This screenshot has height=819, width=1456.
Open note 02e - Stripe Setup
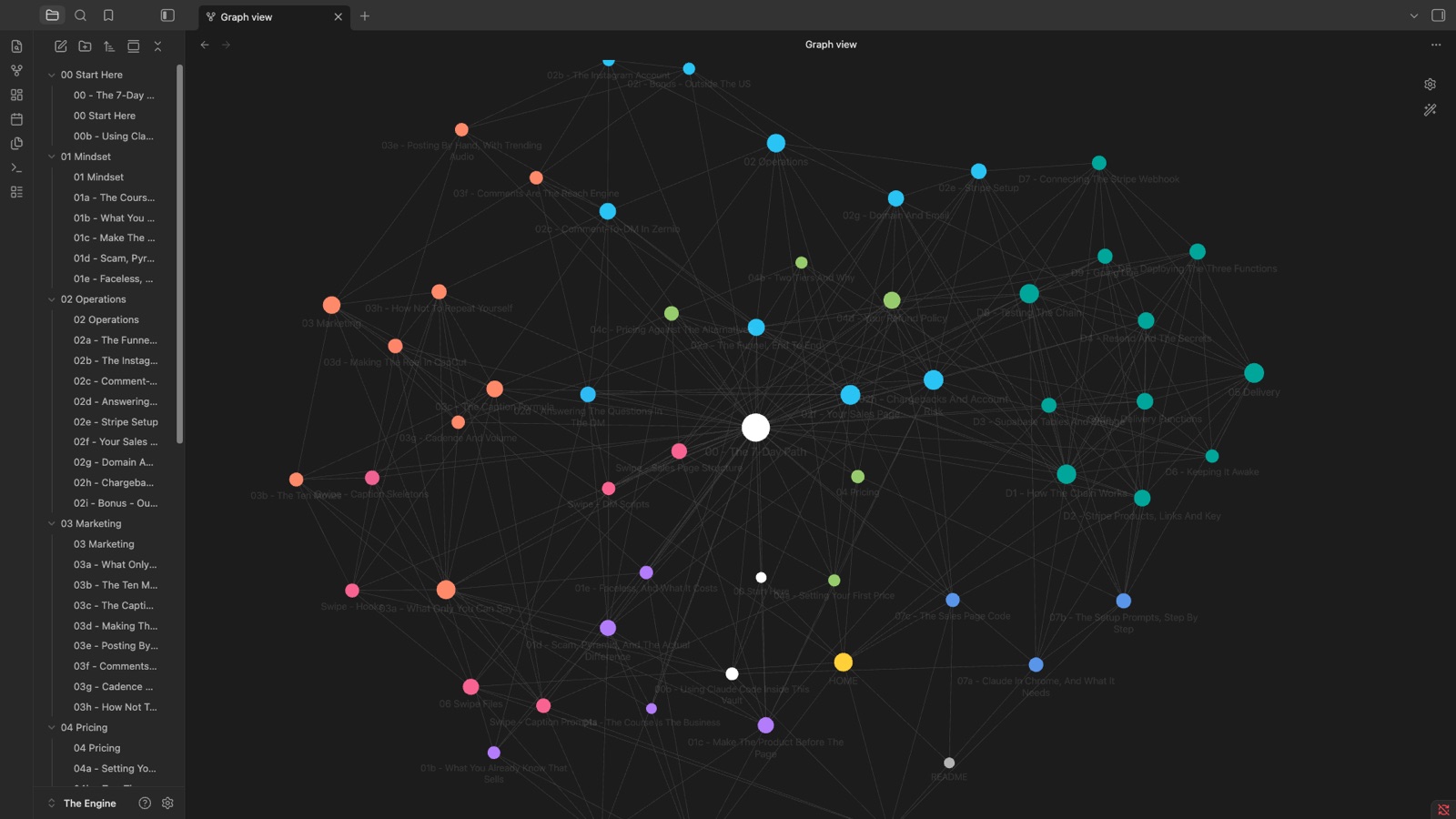point(116,422)
